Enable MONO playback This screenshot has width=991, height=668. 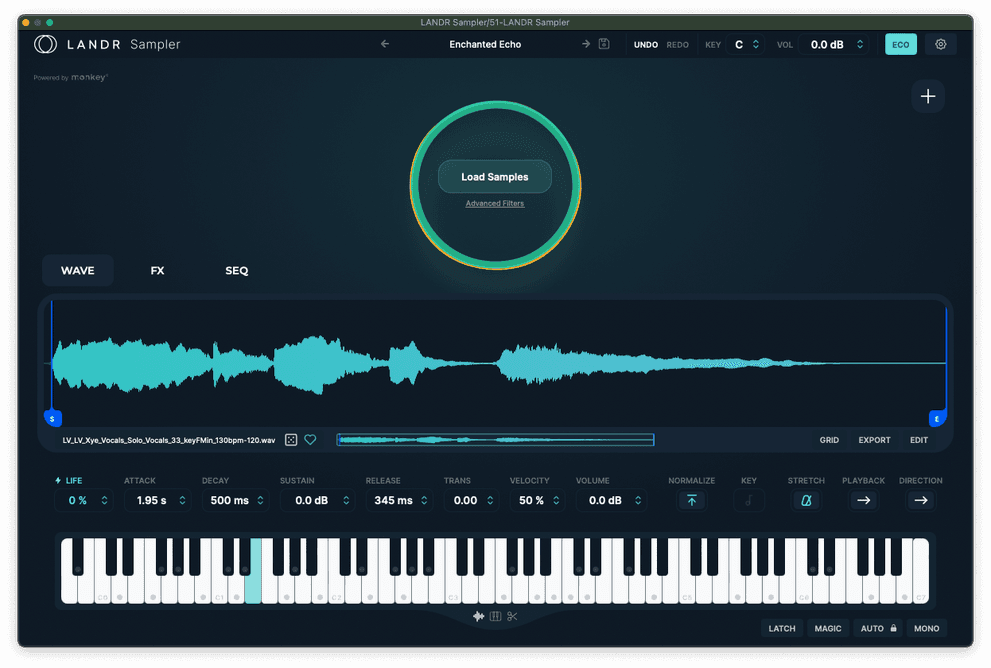(x=925, y=628)
